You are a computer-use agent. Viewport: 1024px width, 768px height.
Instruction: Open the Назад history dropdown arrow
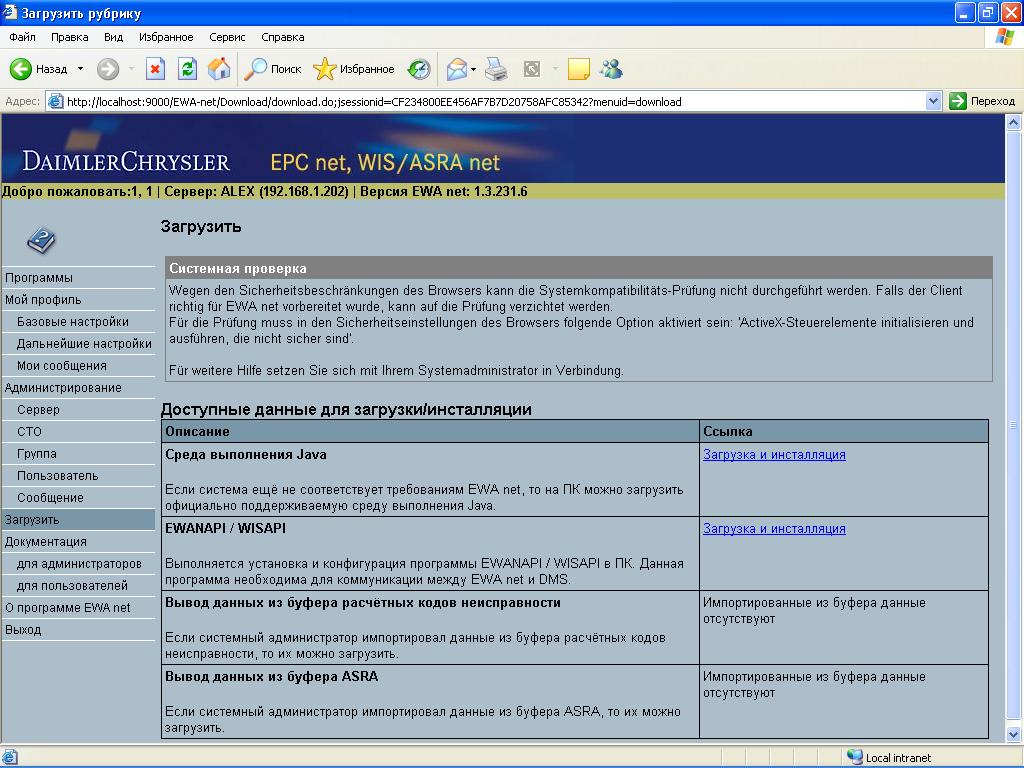click(x=80, y=69)
